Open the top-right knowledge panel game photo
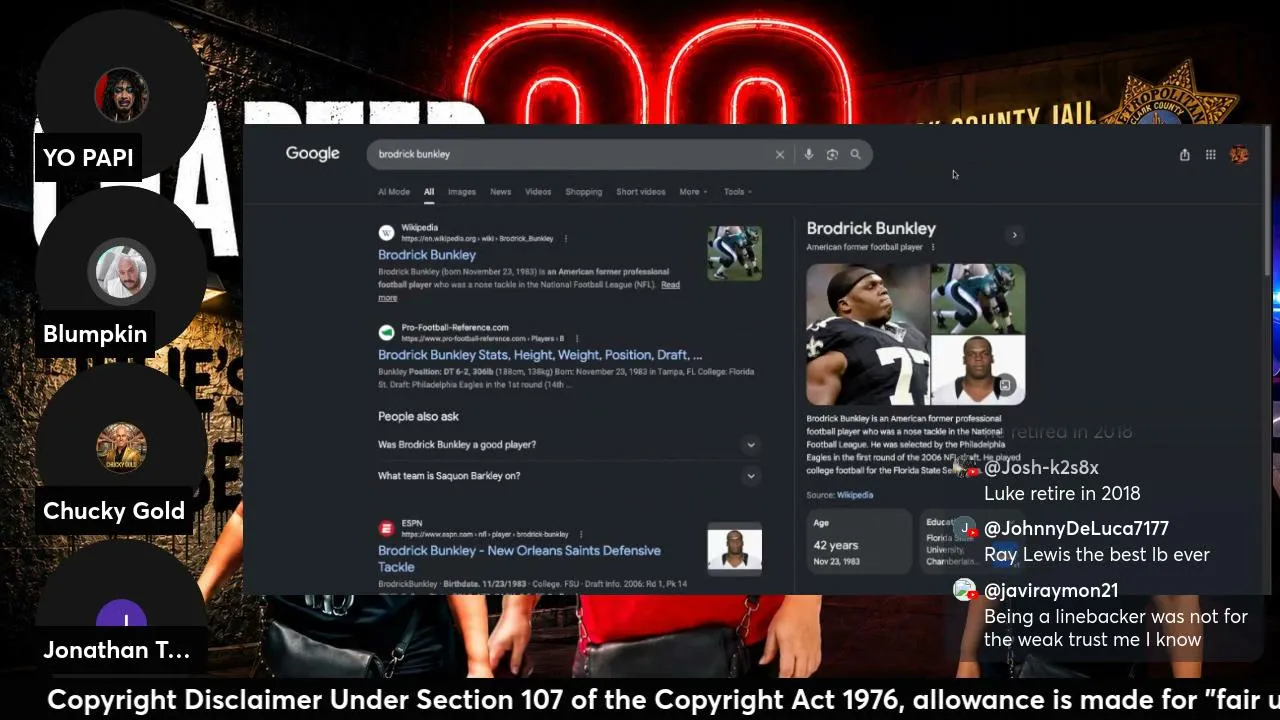 point(978,298)
